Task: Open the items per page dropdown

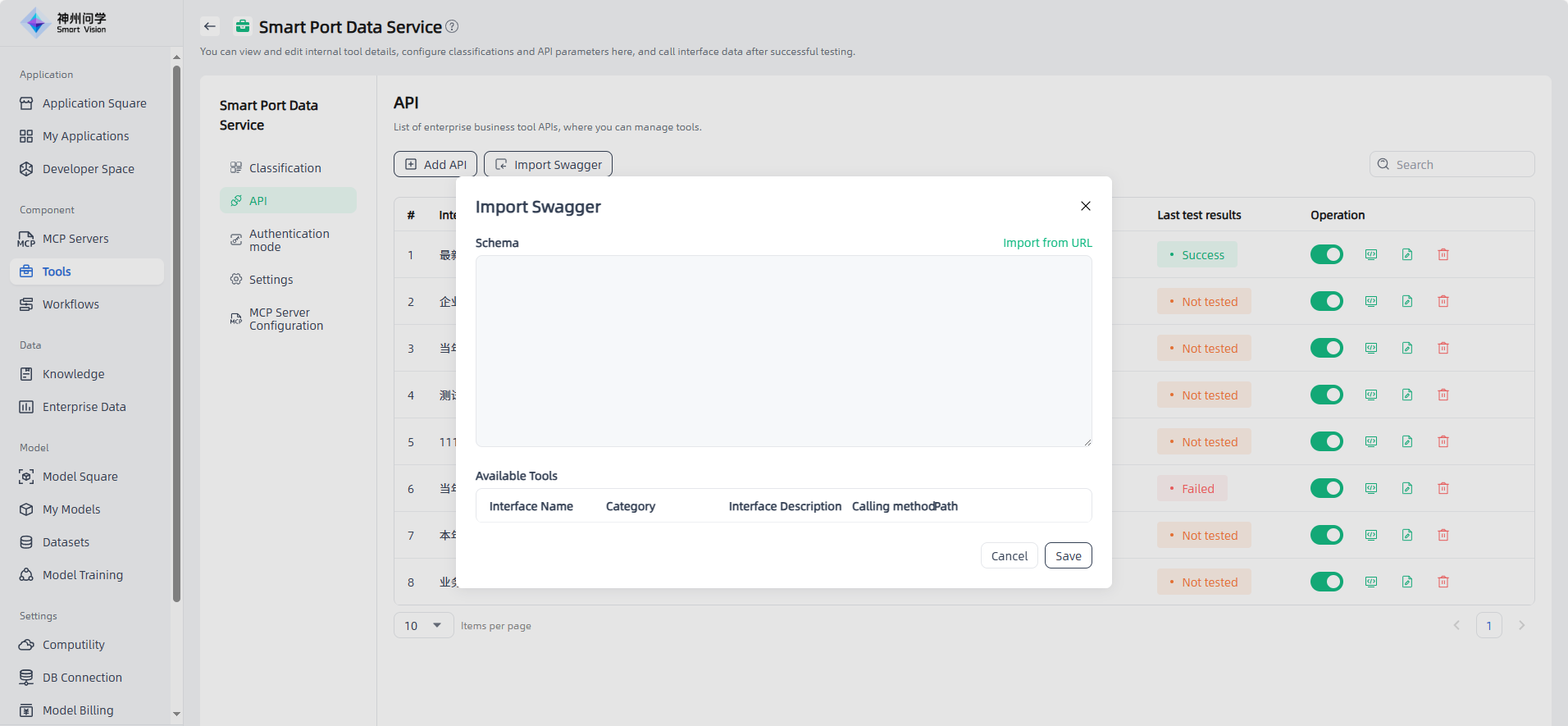Action: click(423, 625)
